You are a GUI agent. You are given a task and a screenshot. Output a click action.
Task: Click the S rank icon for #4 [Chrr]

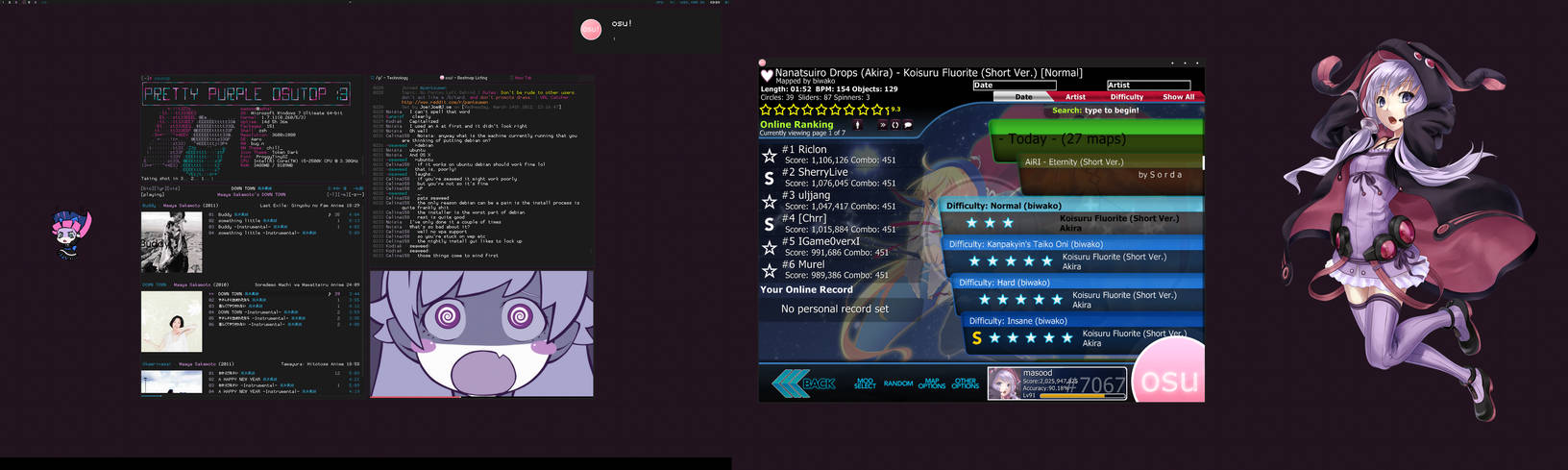(x=769, y=224)
